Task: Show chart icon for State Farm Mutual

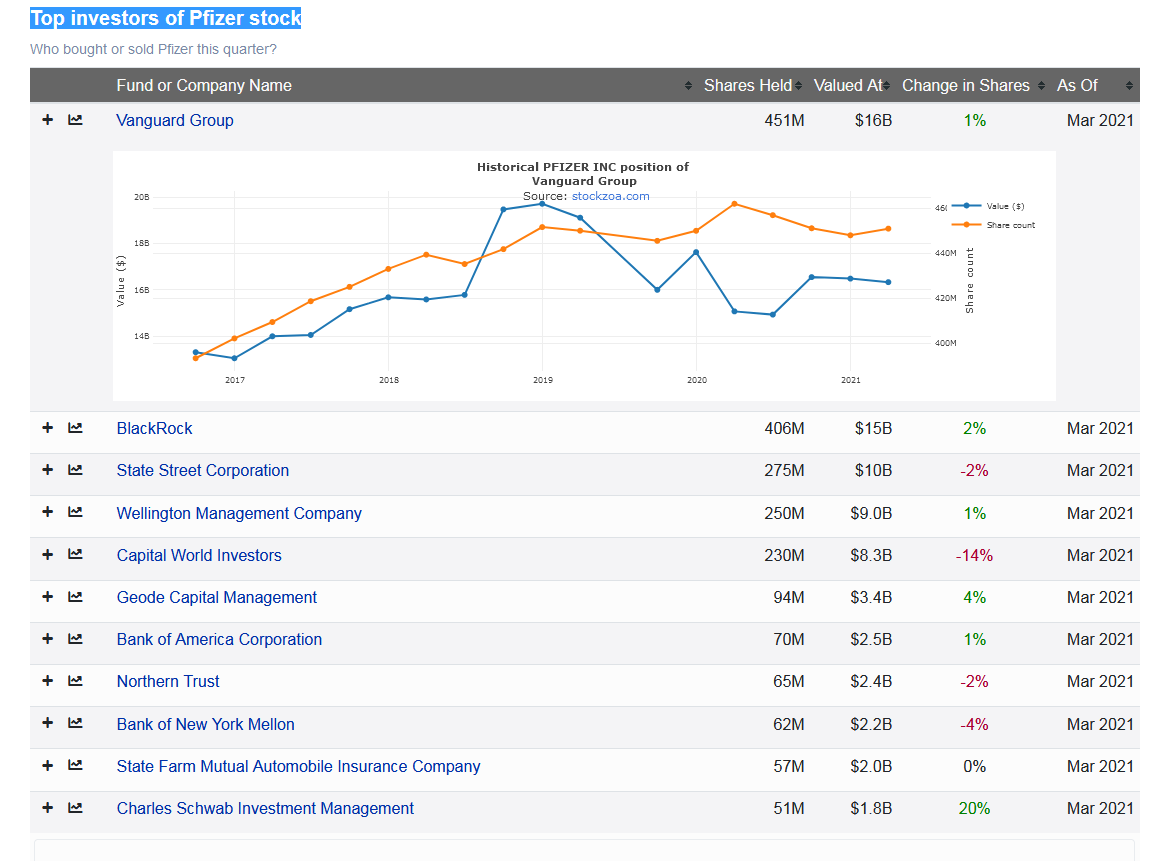Action: tap(75, 765)
